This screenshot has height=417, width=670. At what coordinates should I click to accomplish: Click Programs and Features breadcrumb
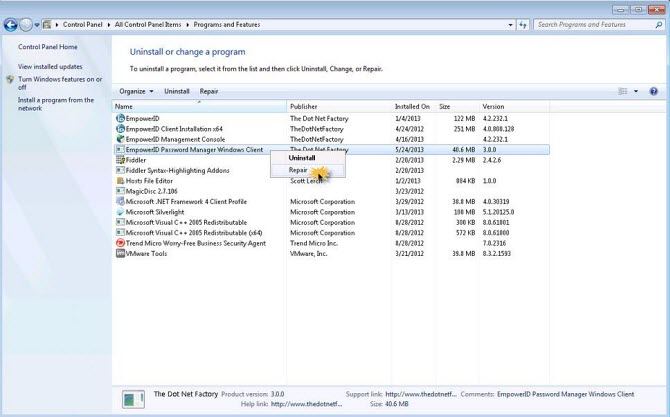point(226,25)
